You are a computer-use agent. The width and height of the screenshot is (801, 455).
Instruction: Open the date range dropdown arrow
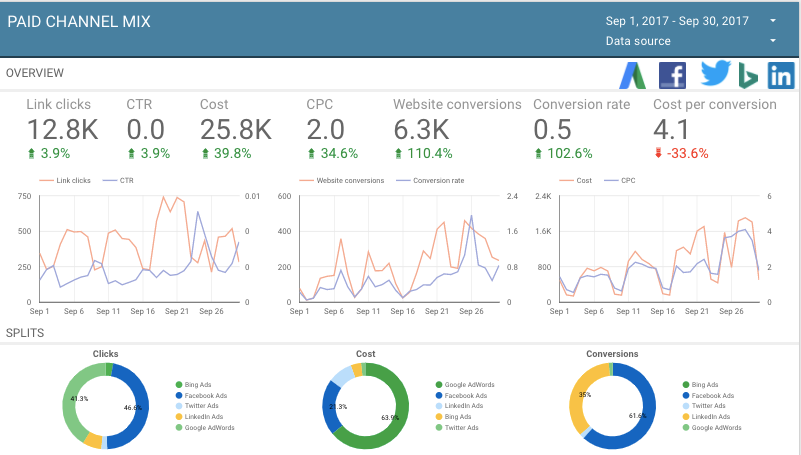(773, 20)
